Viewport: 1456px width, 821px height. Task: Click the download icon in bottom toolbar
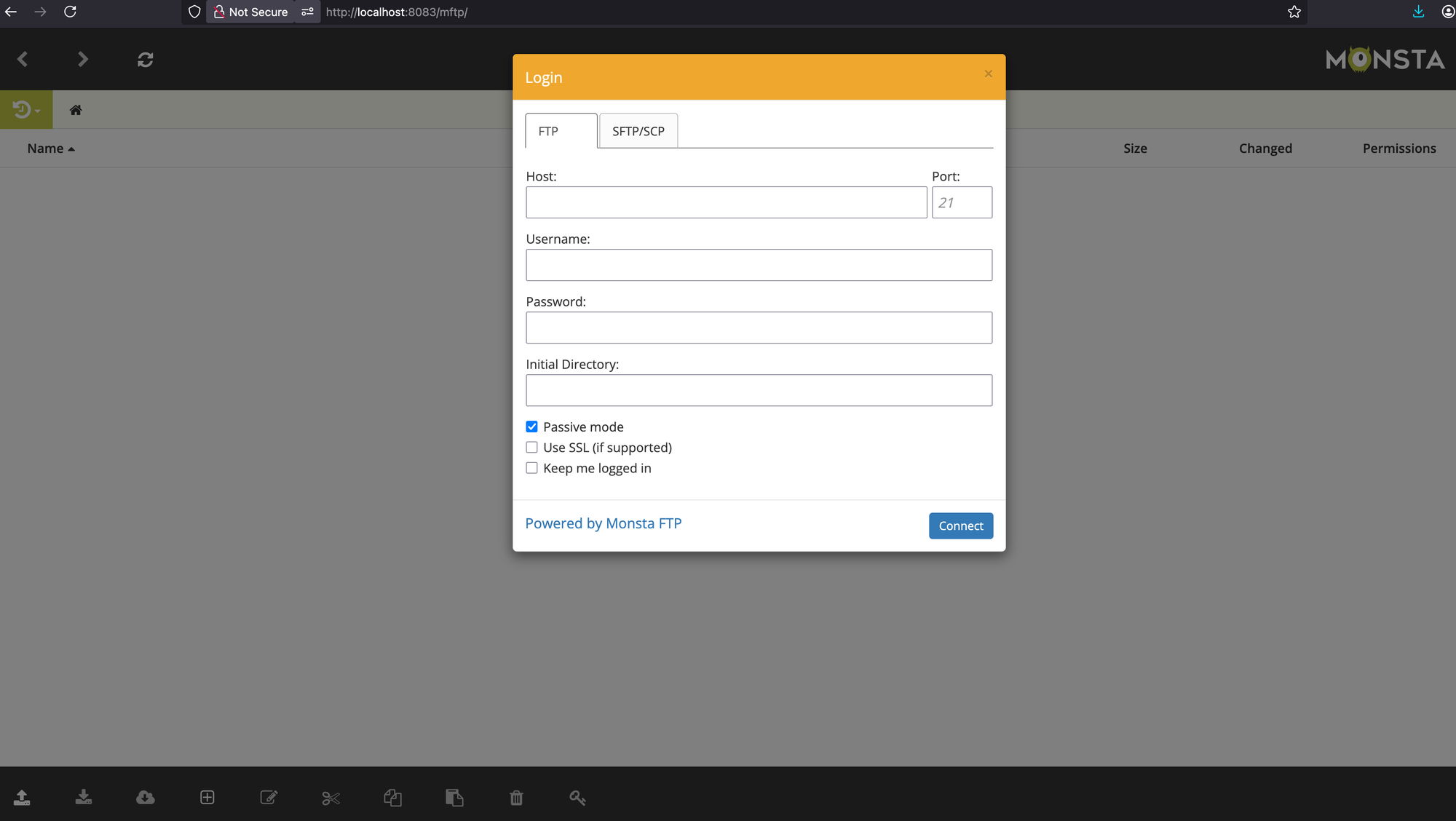(x=84, y=798)
